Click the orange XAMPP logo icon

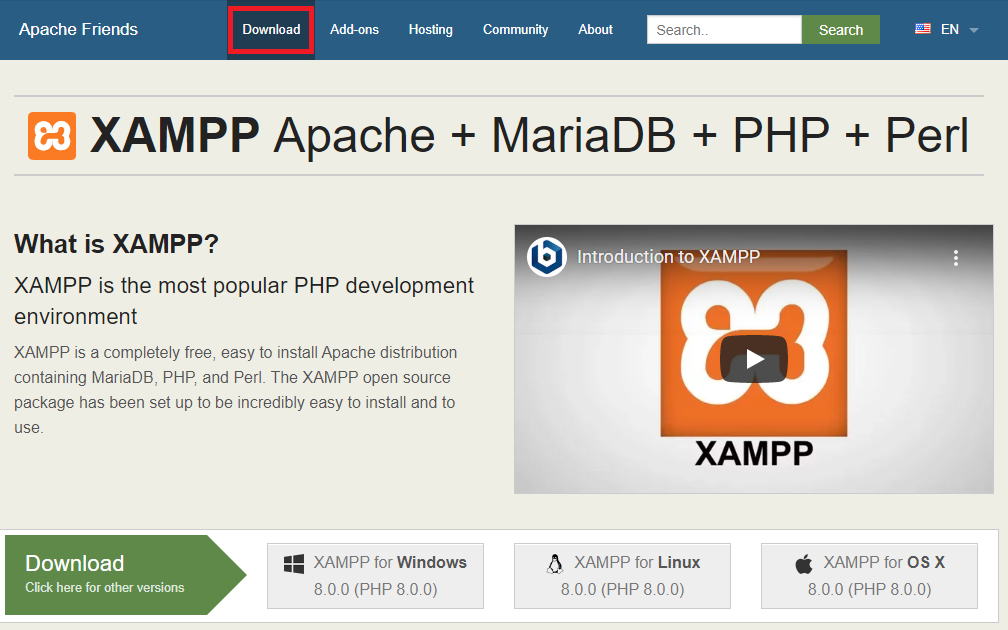click(x=52, y=136)
